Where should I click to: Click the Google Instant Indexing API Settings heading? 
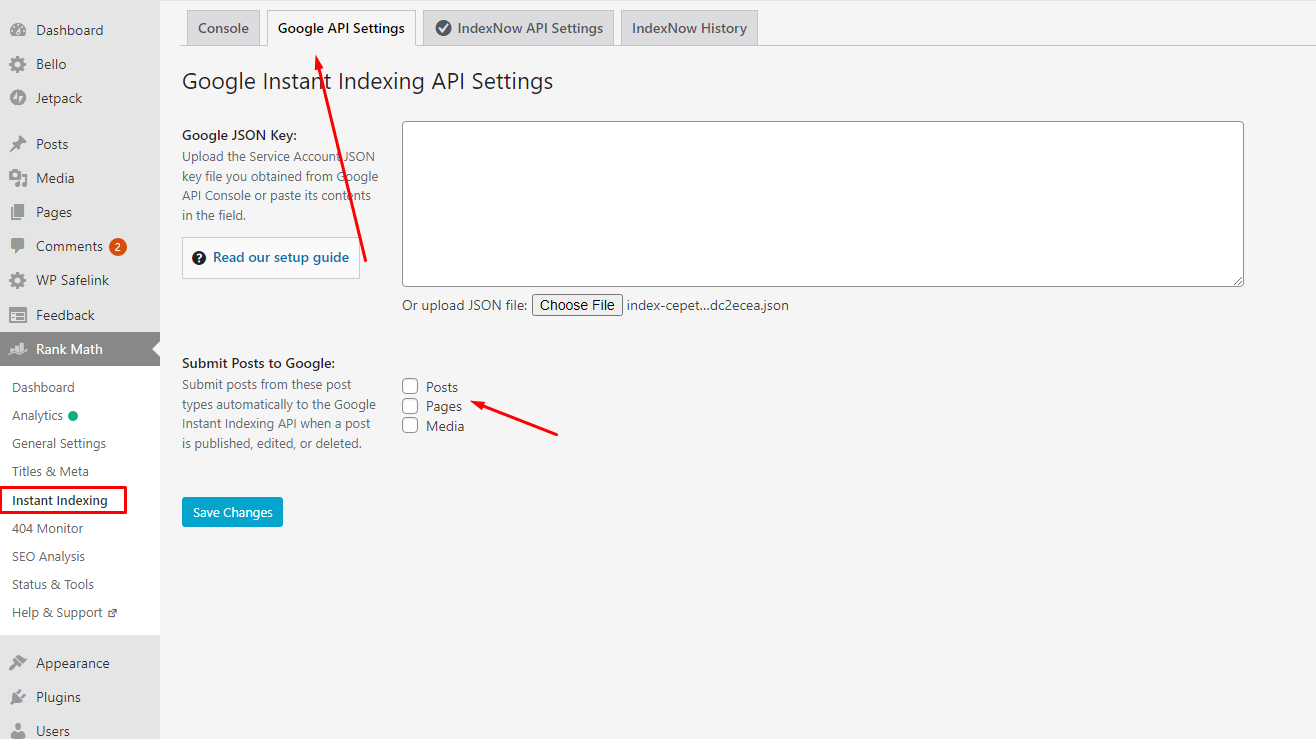[x=367, y=81]
